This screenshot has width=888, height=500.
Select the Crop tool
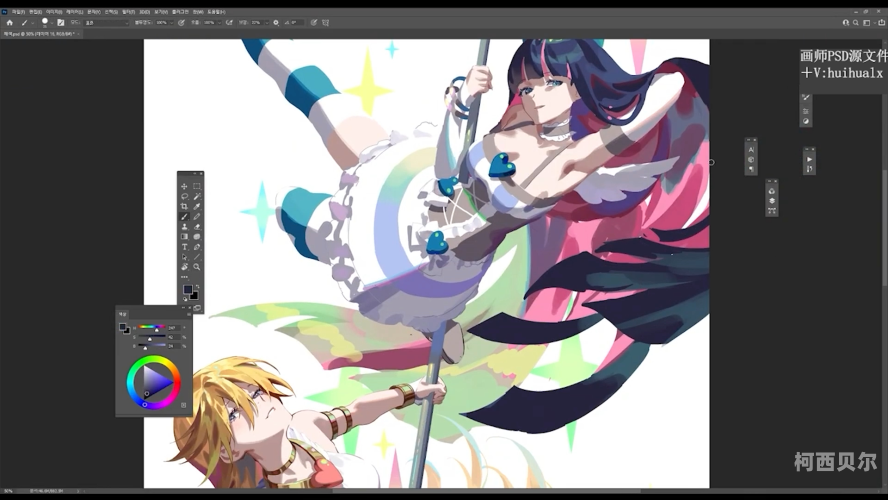[184, 207]
